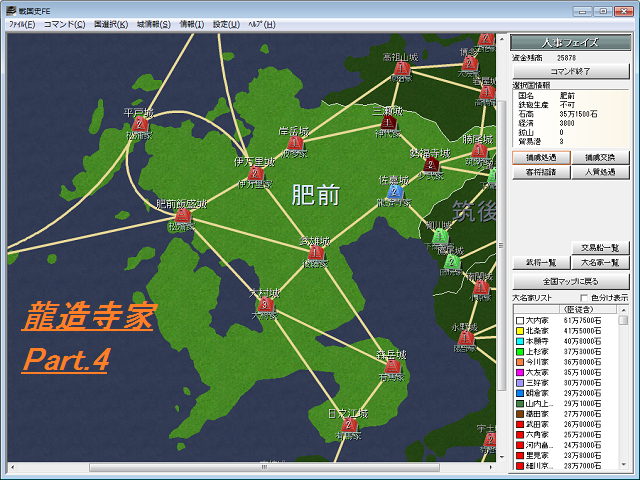Select 六角家 in the daimyo list
The width and height of the screenshot is (640, 480).
566,435
